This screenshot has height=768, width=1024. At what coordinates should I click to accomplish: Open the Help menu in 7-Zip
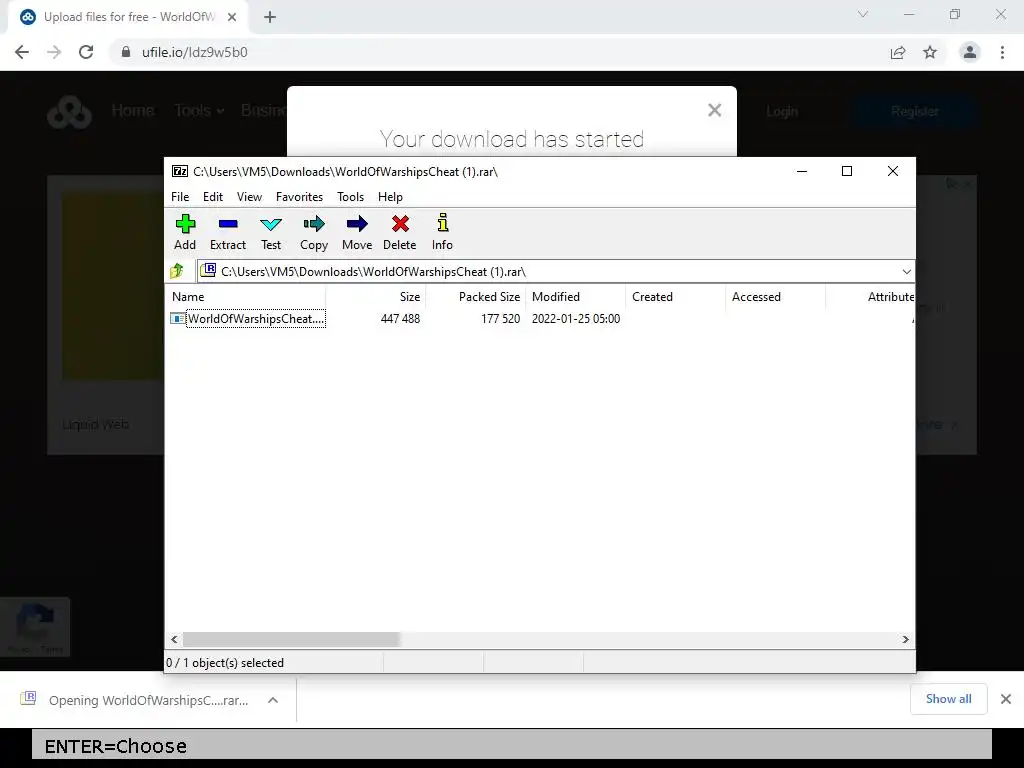pyautogui.click(x=390, y=197)
